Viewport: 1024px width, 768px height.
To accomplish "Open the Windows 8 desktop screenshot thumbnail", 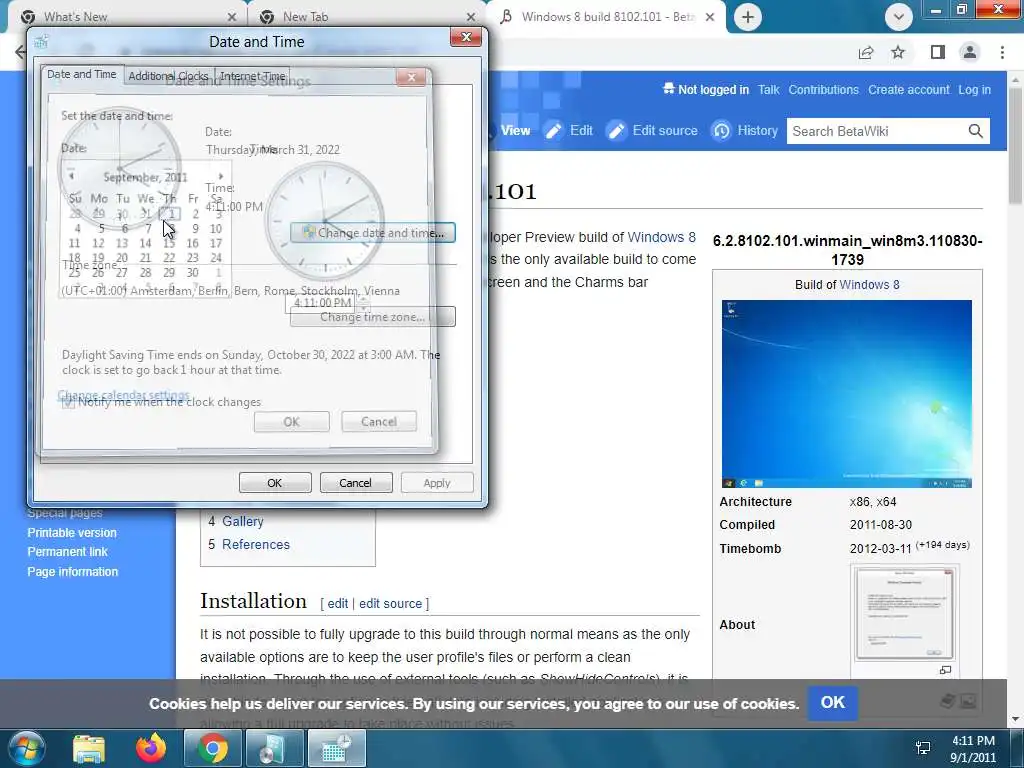I will pyautogui.click(x=846, y=394).
